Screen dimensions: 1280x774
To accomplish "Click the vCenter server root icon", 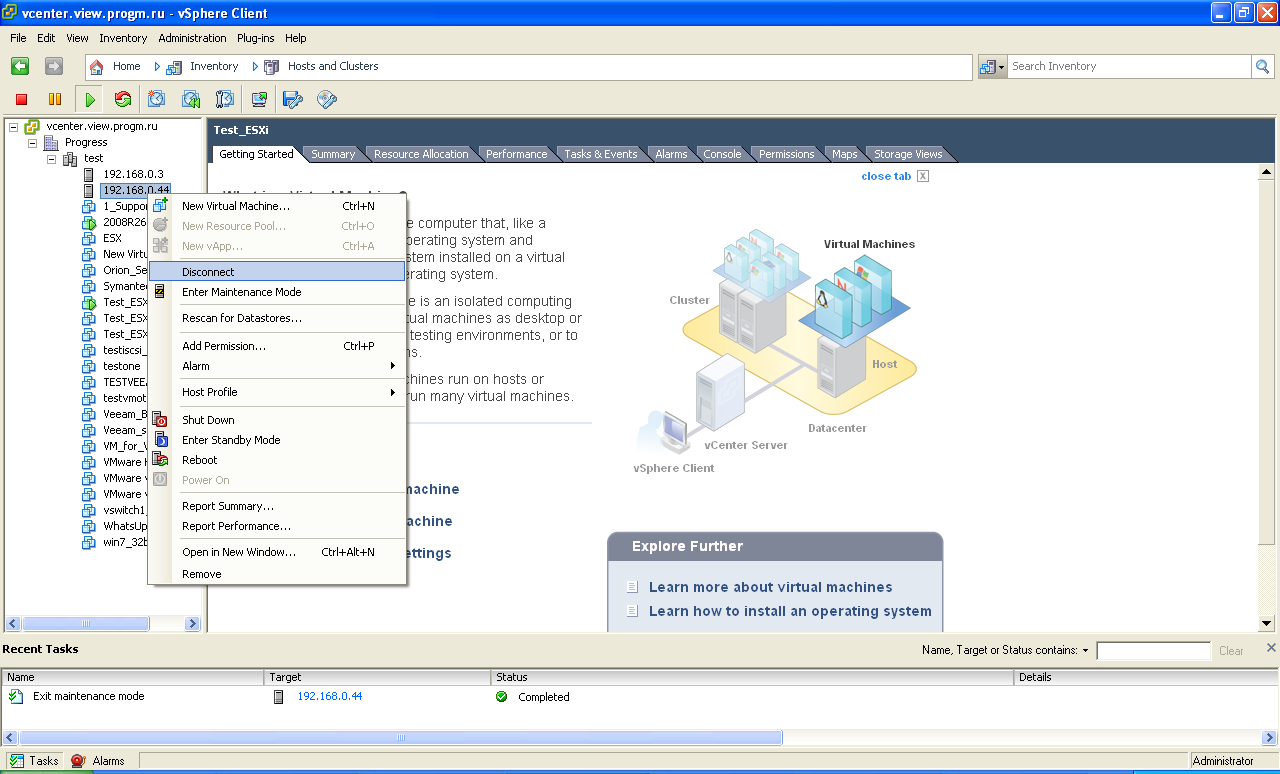I will click(32, 126).
